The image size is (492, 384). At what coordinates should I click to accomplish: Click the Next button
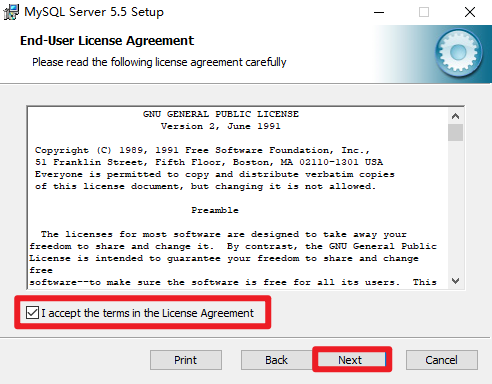click(x=350, y=360)
